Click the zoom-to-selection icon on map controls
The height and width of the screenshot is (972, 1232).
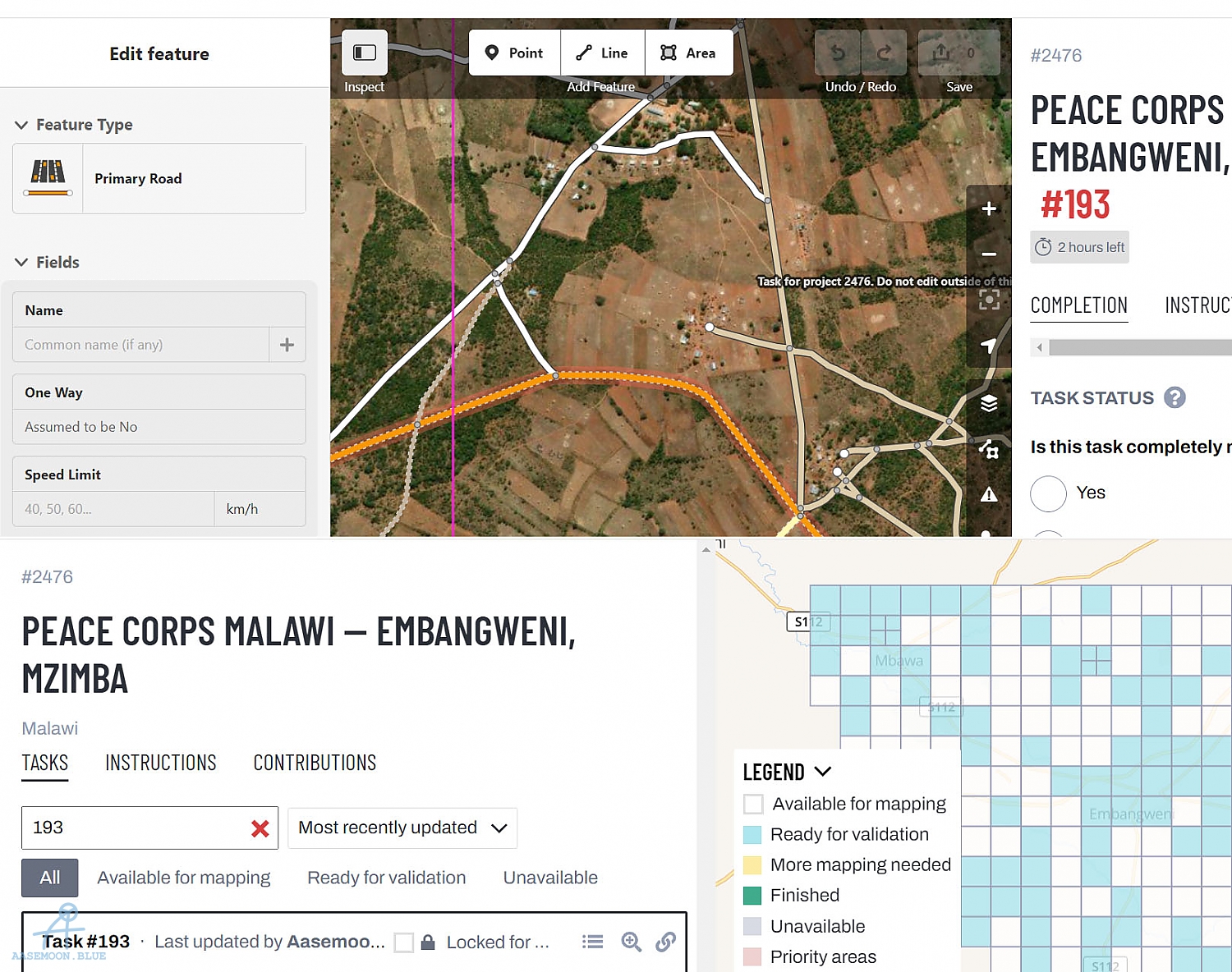(x=989, y=300)
